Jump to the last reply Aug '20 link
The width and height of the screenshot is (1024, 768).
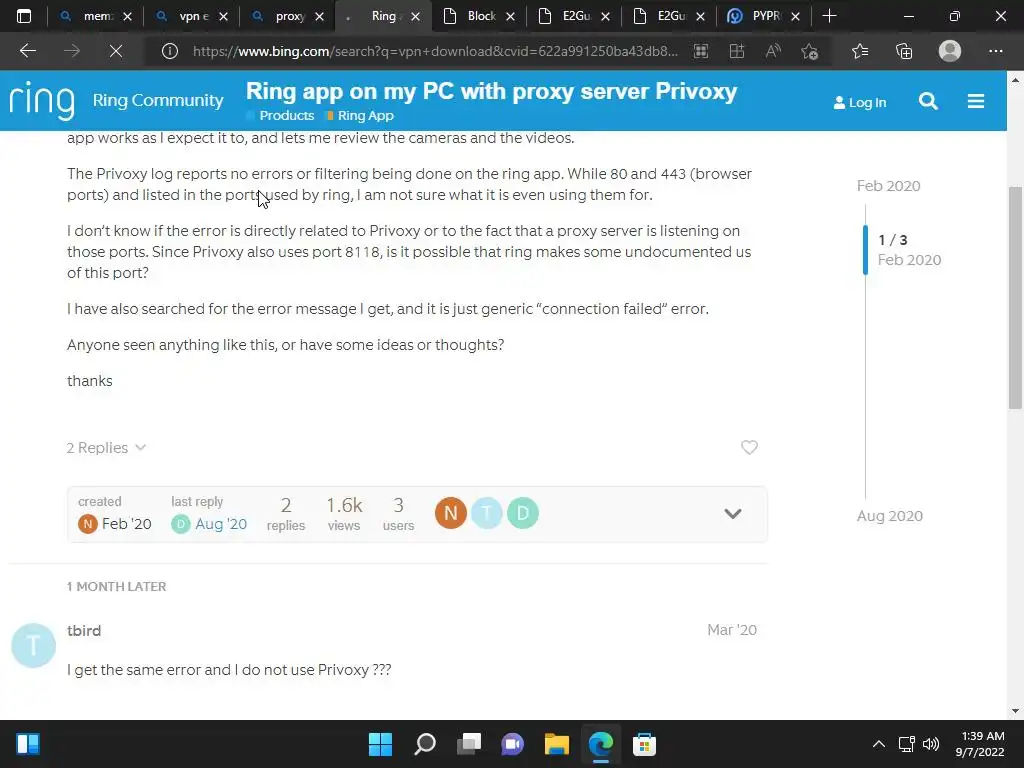click(221, 524)
